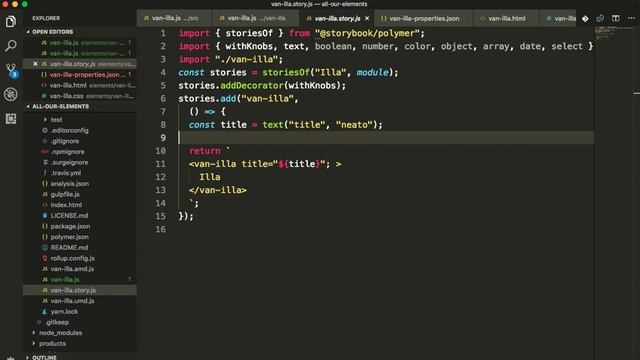Place cursor on empty line 16
Viewport: 640px width, 360px height.
[x=386, y=229]
